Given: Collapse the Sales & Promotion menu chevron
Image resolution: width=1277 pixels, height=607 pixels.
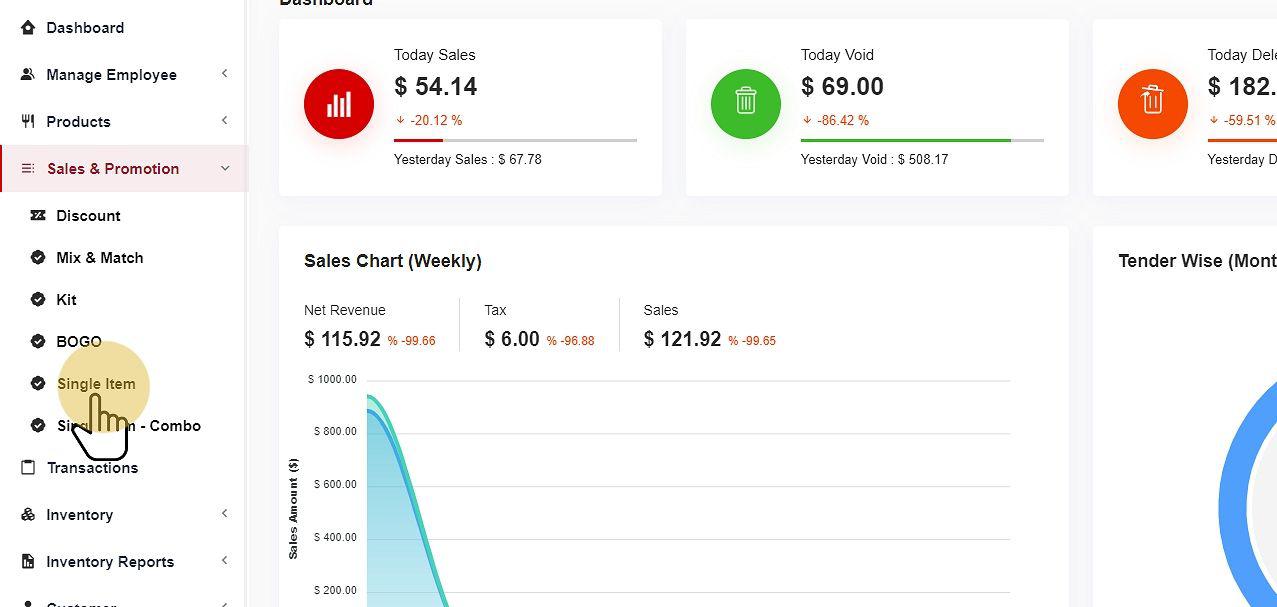Looking at the screenshot, I should pyautogui.click(x=225, y=169).
